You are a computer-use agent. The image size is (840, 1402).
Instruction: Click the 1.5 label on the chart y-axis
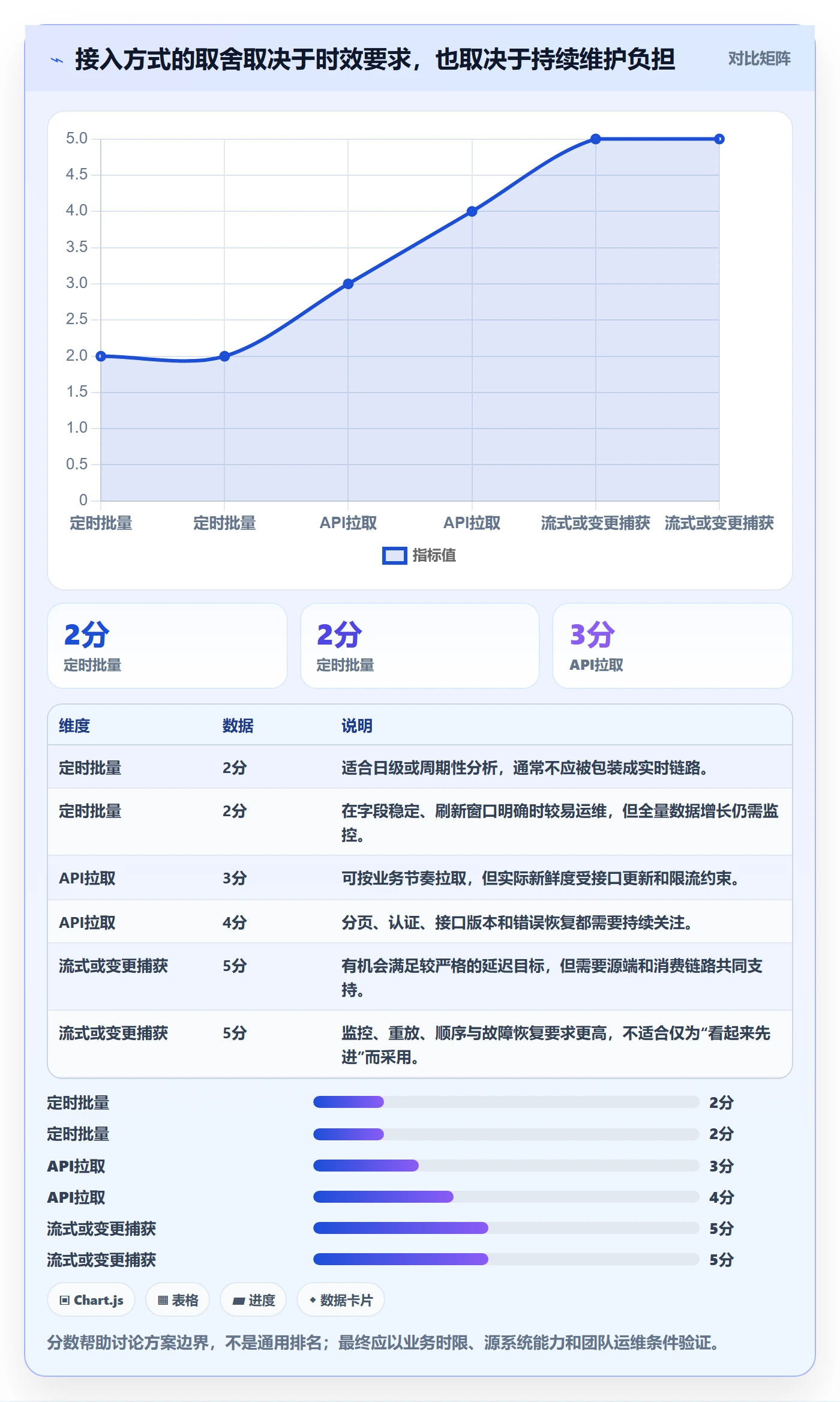77,392
